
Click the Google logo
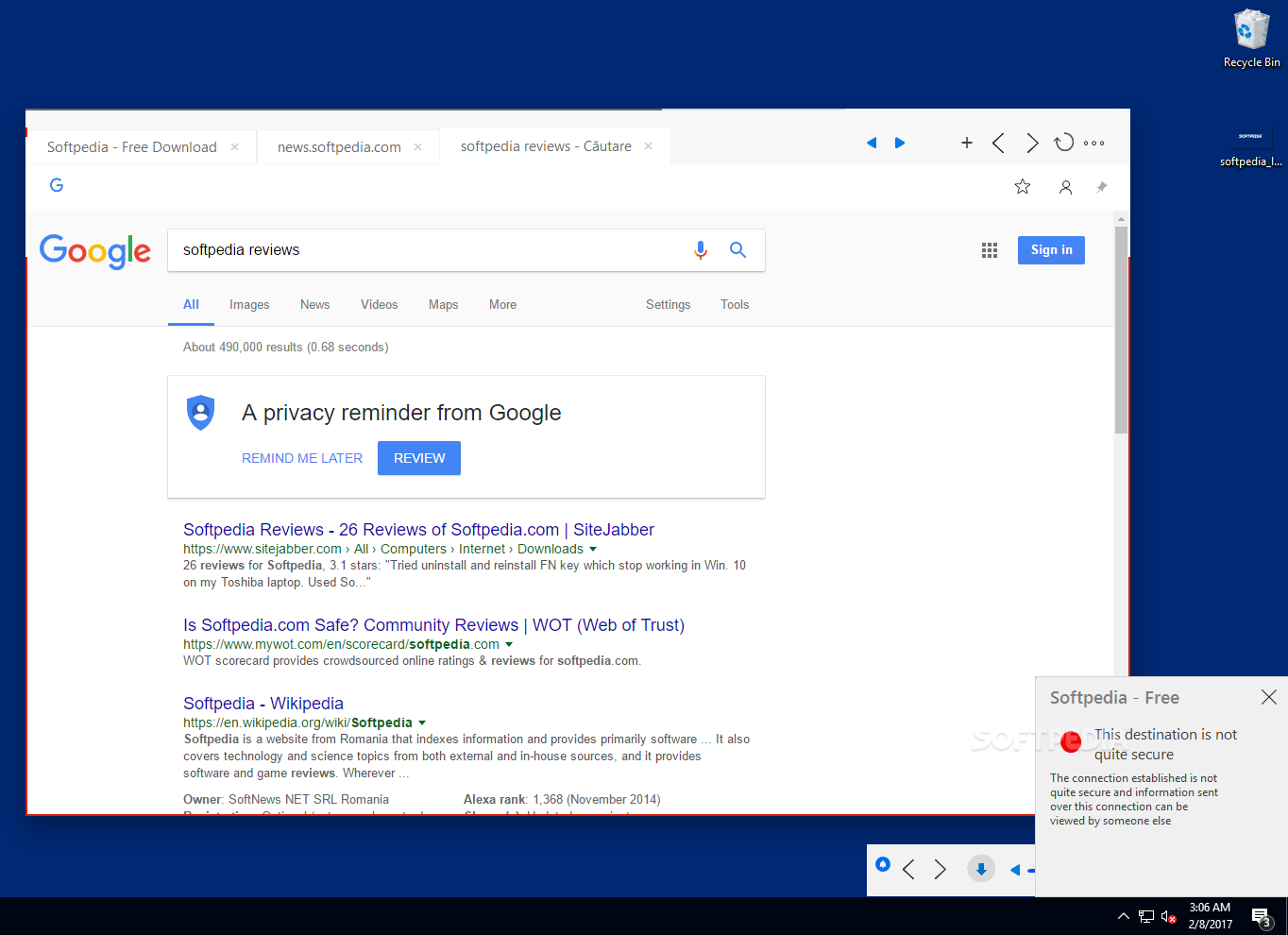coord(95,251)
